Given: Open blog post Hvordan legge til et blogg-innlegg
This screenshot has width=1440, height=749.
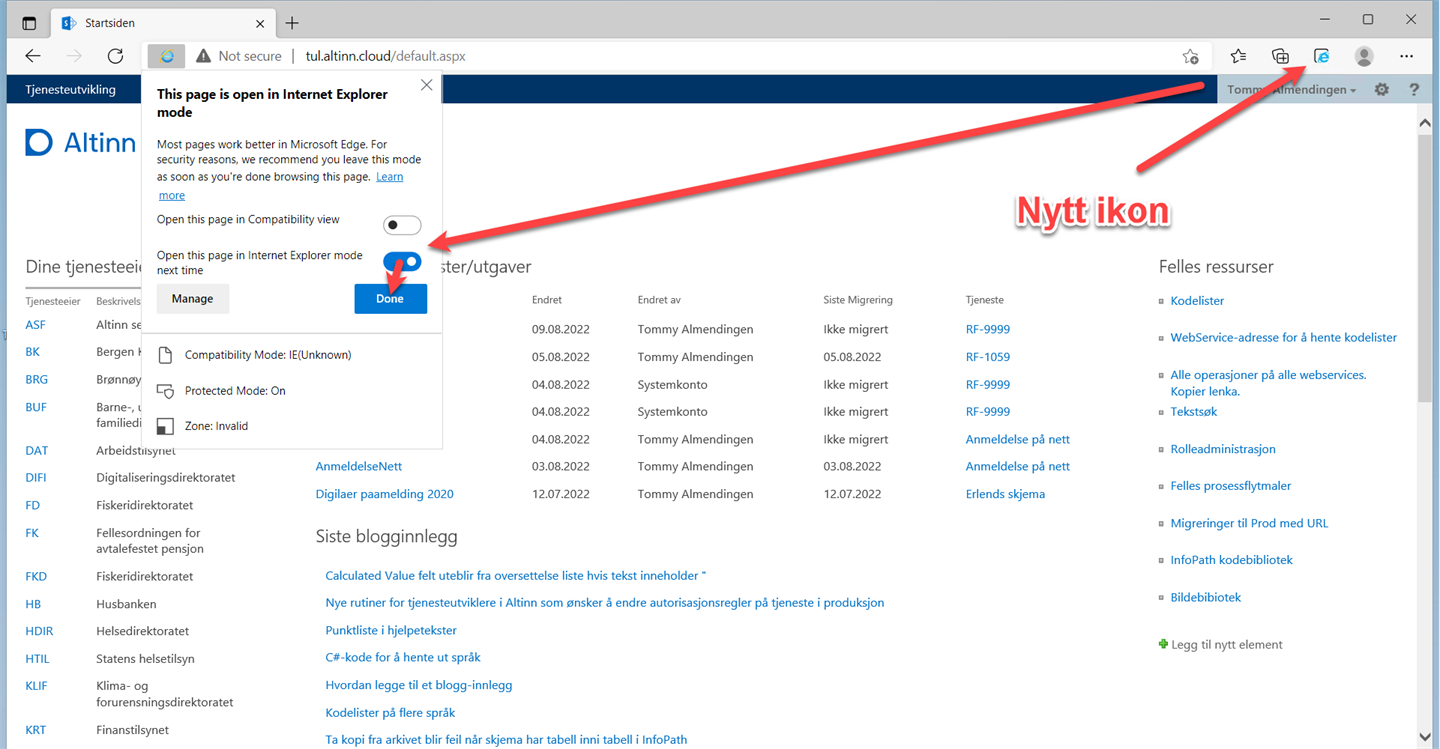Looking at the screenshot, I should point(418,685).
